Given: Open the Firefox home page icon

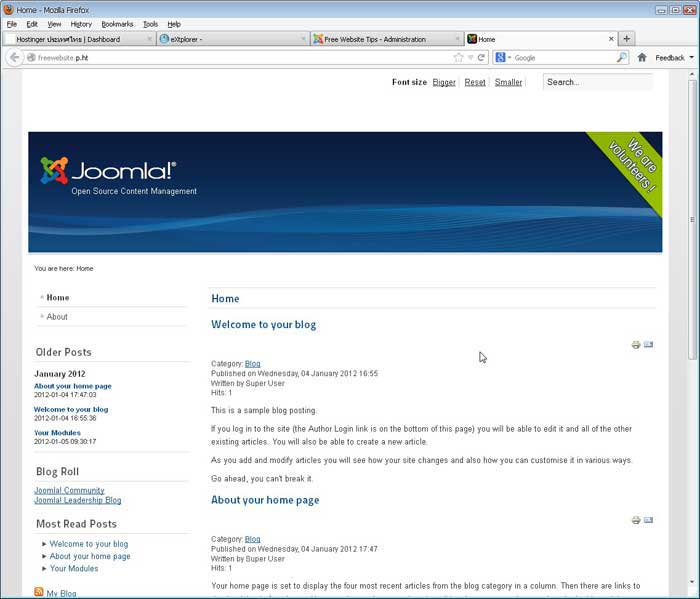Looking at the screenshot, I should [642, 57].
